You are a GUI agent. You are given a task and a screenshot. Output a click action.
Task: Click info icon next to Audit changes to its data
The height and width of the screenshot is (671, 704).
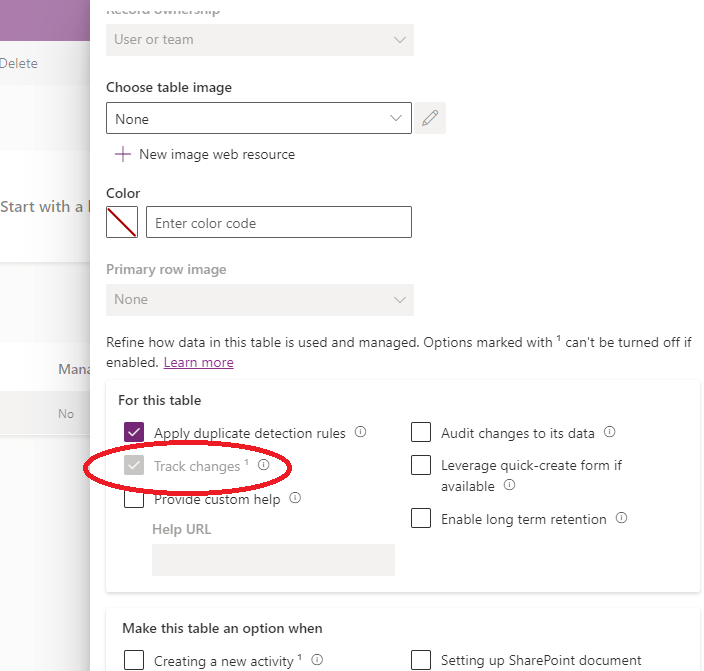(x=610, y=433)
